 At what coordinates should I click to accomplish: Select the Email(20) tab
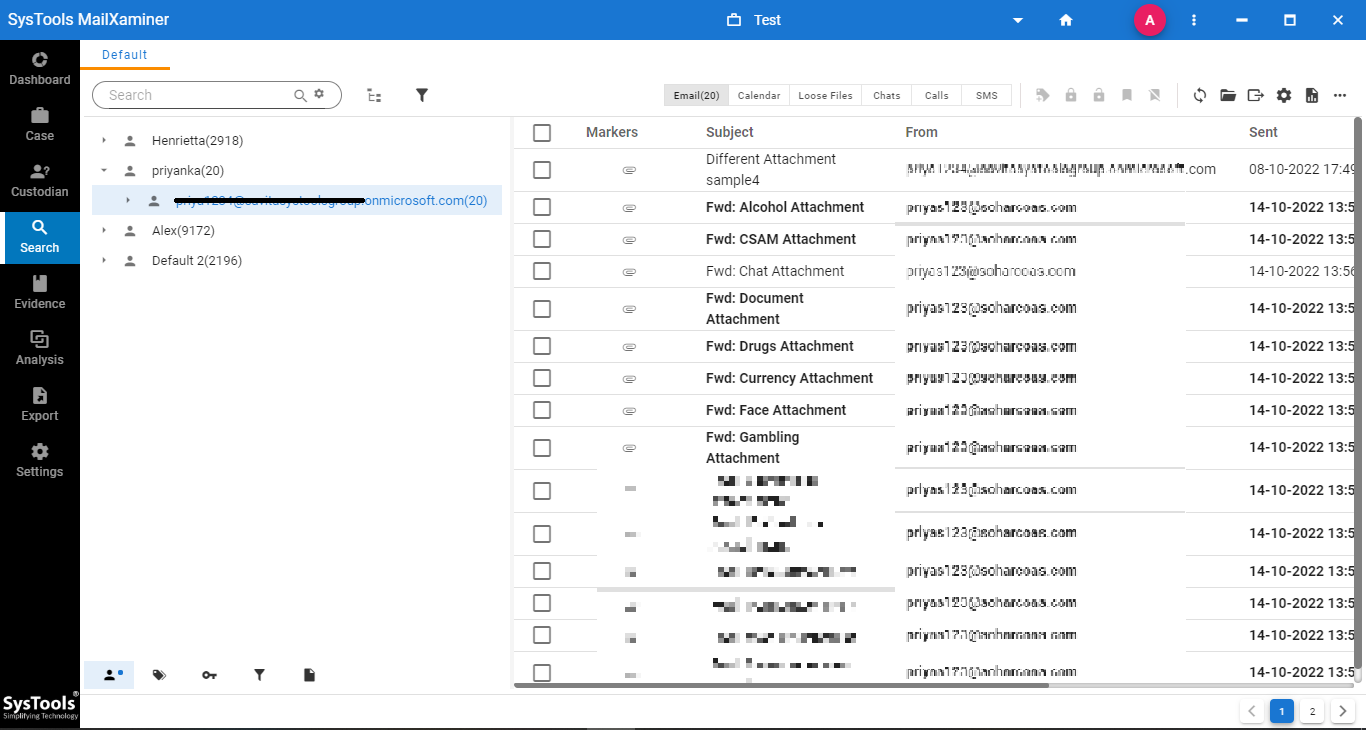[696, 95]
